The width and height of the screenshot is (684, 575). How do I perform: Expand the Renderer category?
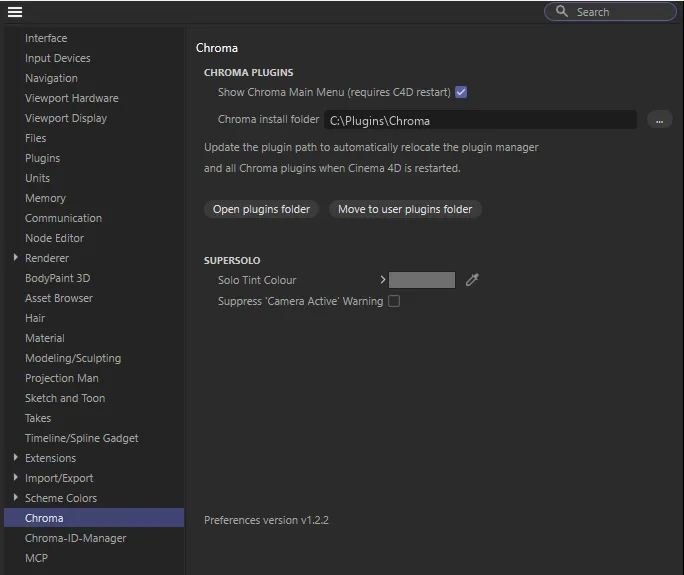16,257
